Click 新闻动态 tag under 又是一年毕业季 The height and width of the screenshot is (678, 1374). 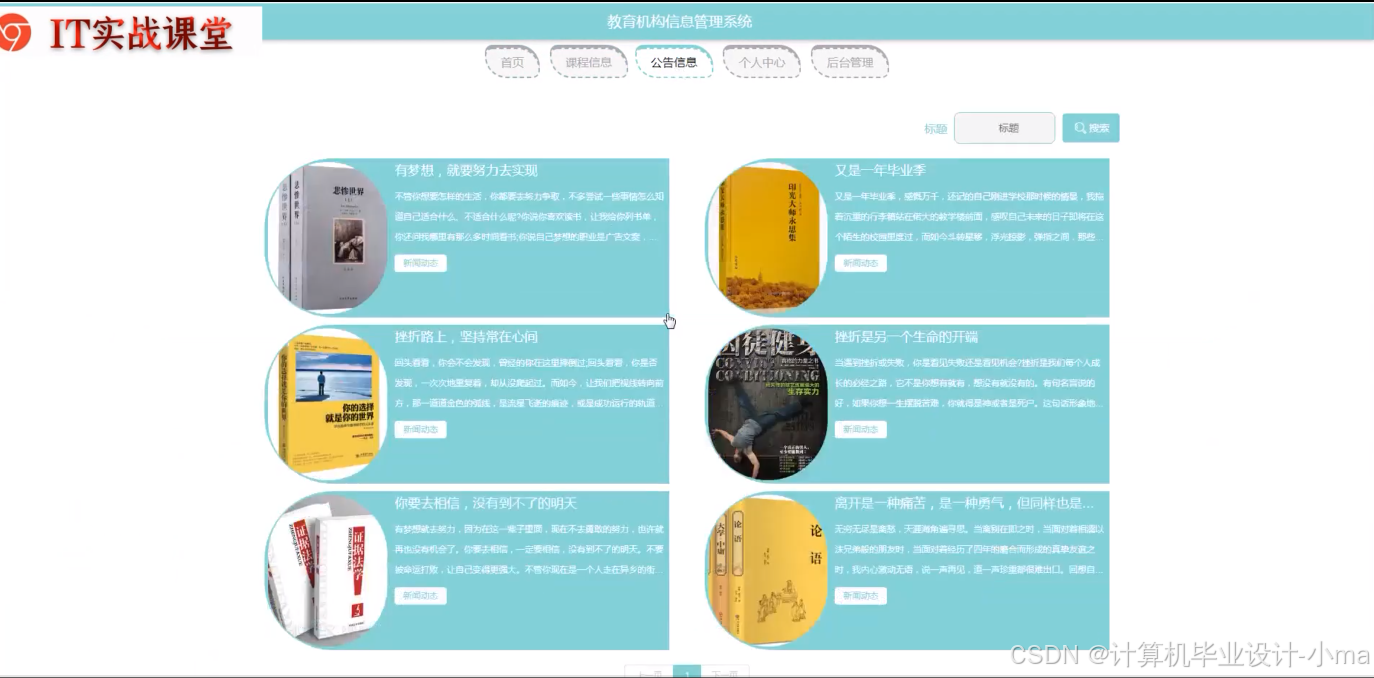(861, 263)
